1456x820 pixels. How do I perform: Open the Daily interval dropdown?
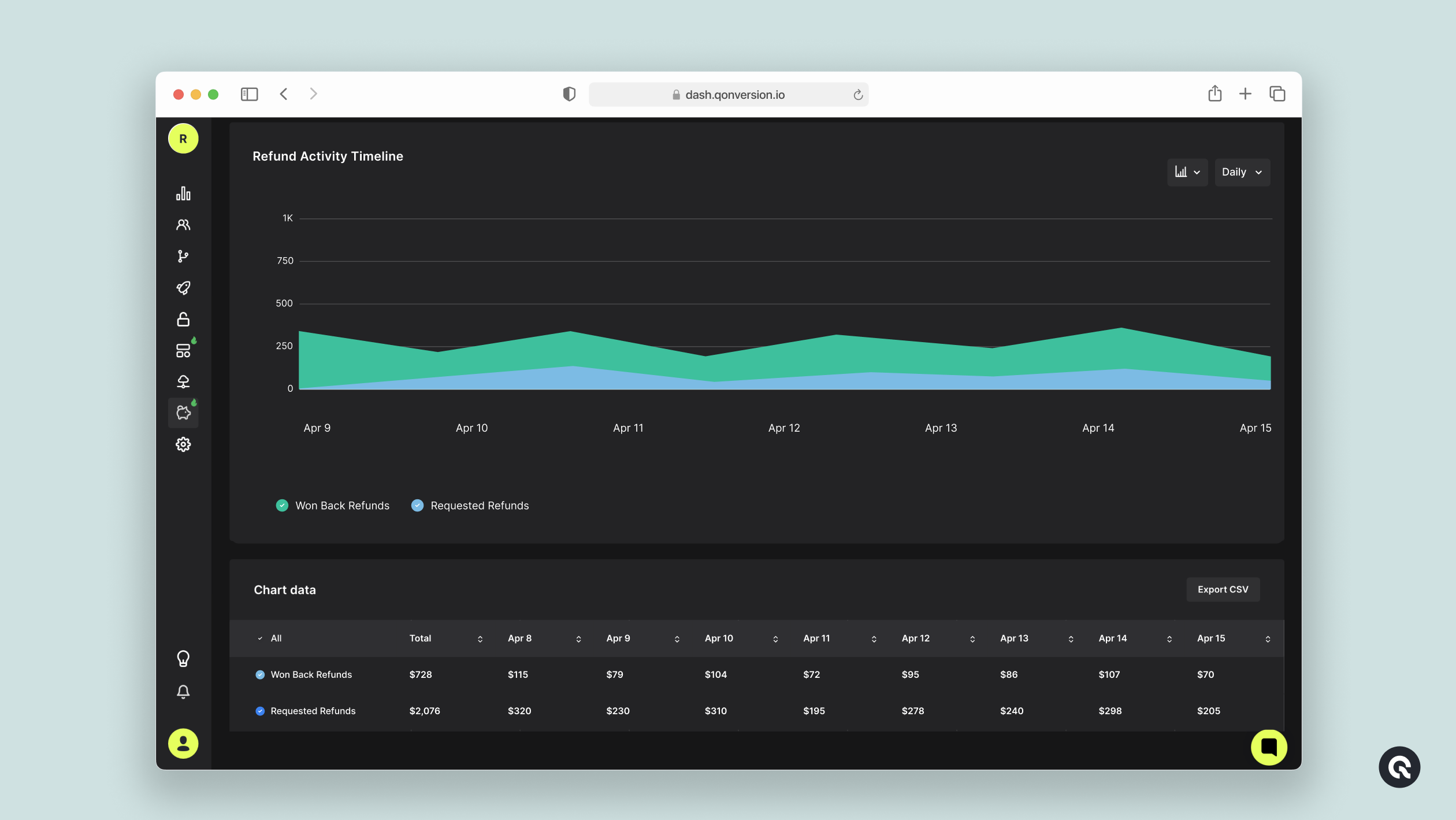[x=1242, y=172]
